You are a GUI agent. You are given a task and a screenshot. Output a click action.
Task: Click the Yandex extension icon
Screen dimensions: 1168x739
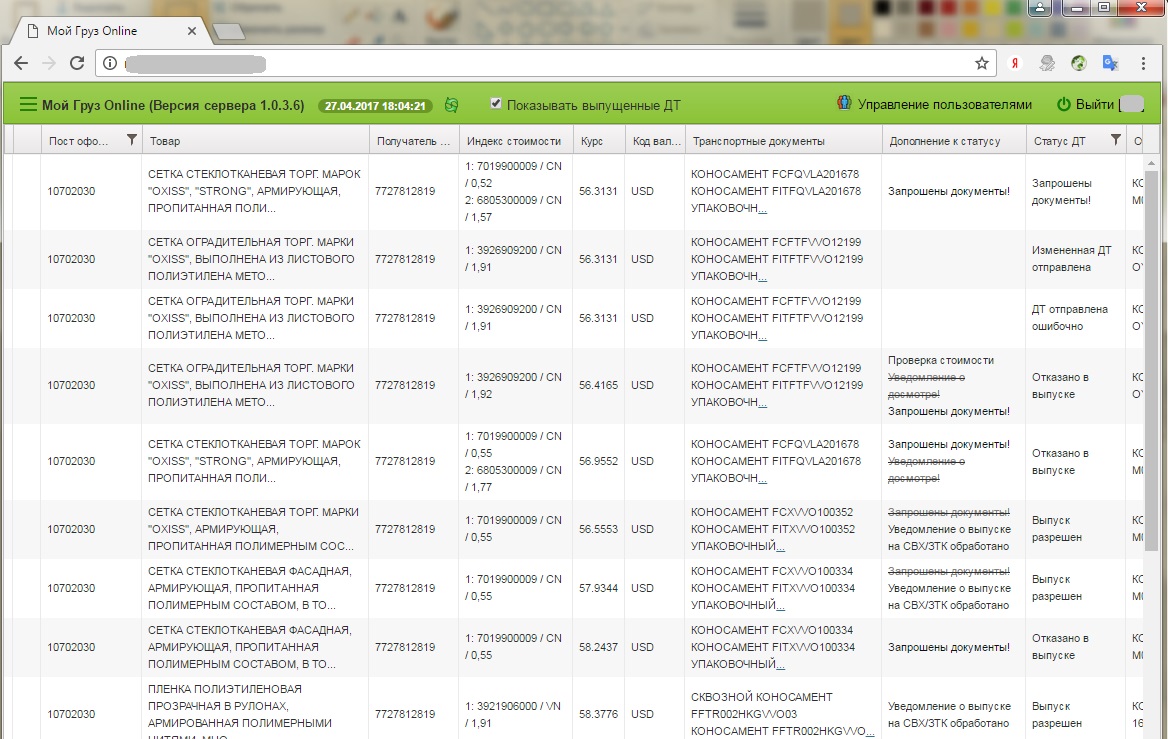1015,63
